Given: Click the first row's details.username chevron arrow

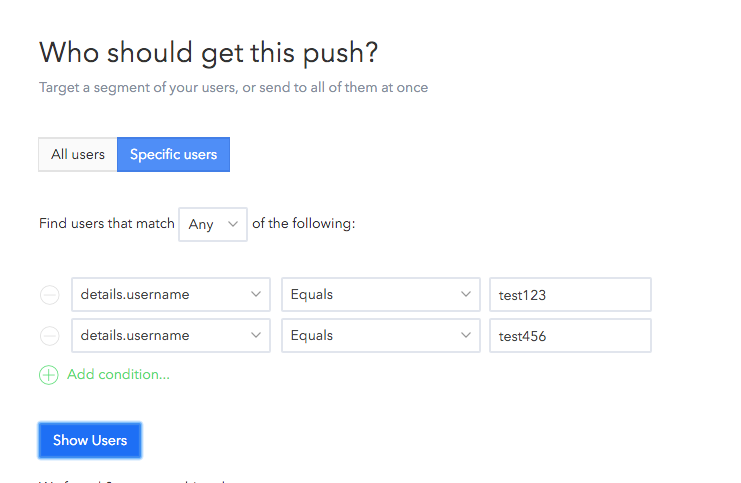Looking at the screenshot, I should (x=256, y=295).
